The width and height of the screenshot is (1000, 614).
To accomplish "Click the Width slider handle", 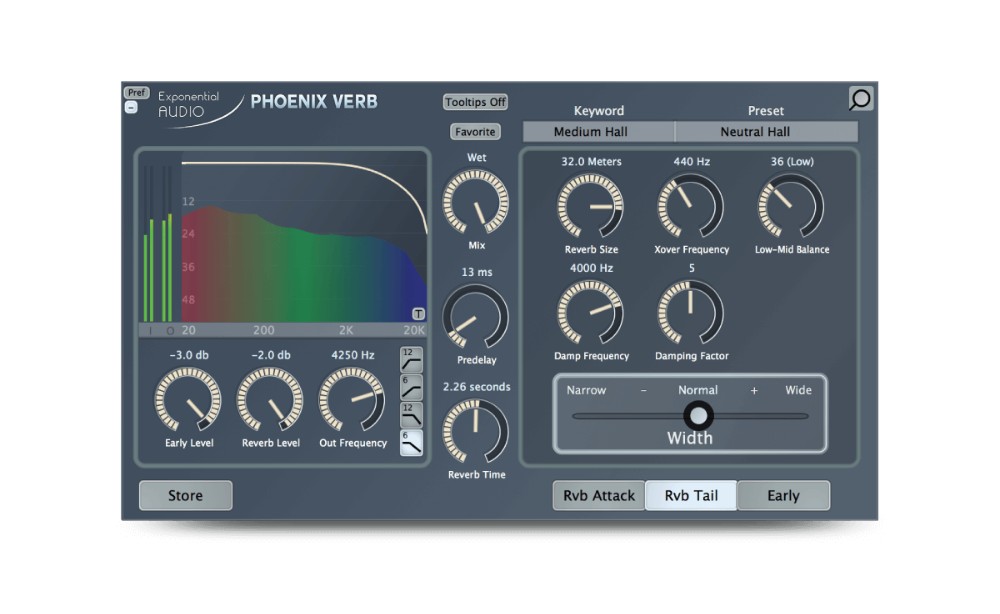I will click(697, 414).
